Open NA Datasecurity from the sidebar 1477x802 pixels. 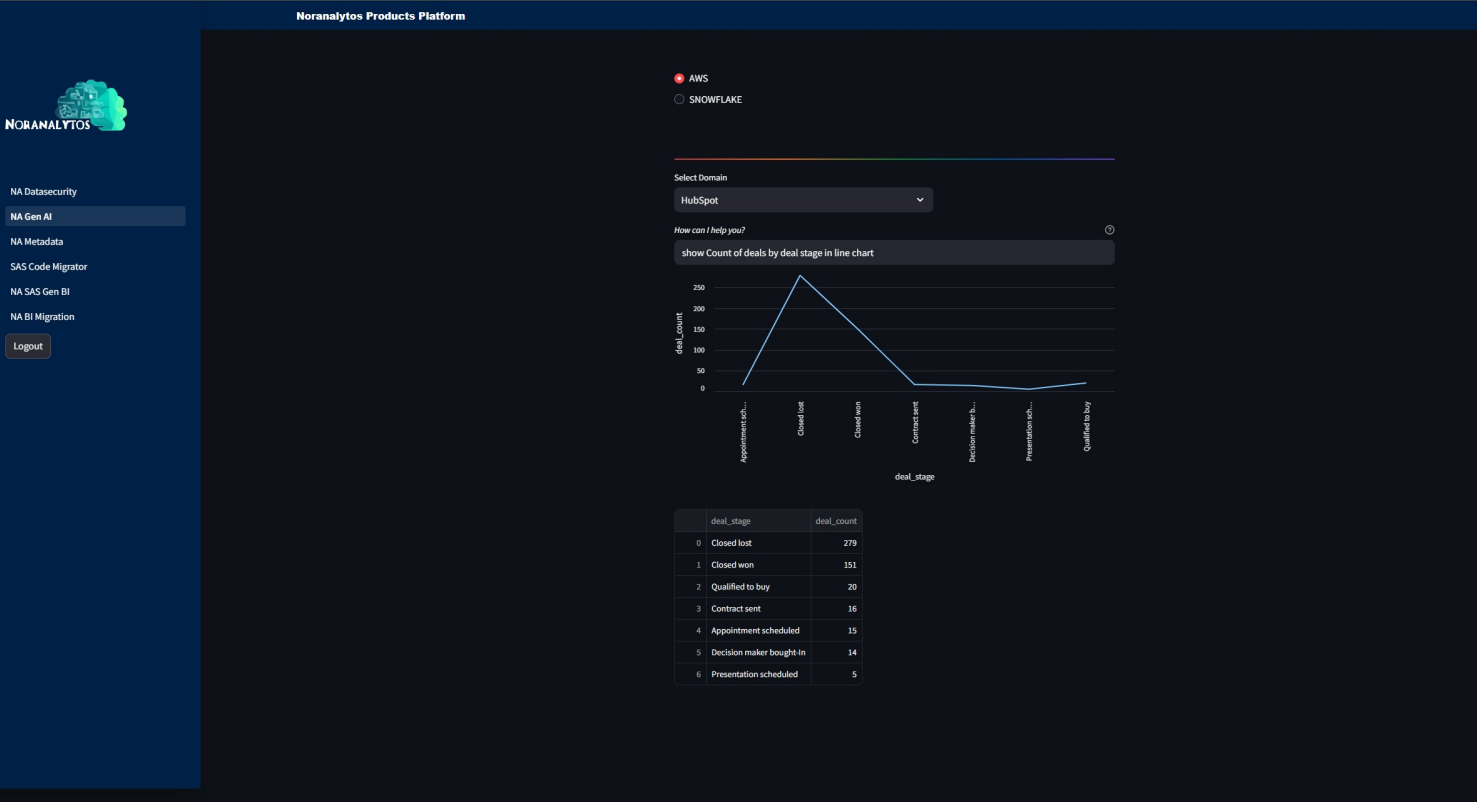tap(43, 191)
